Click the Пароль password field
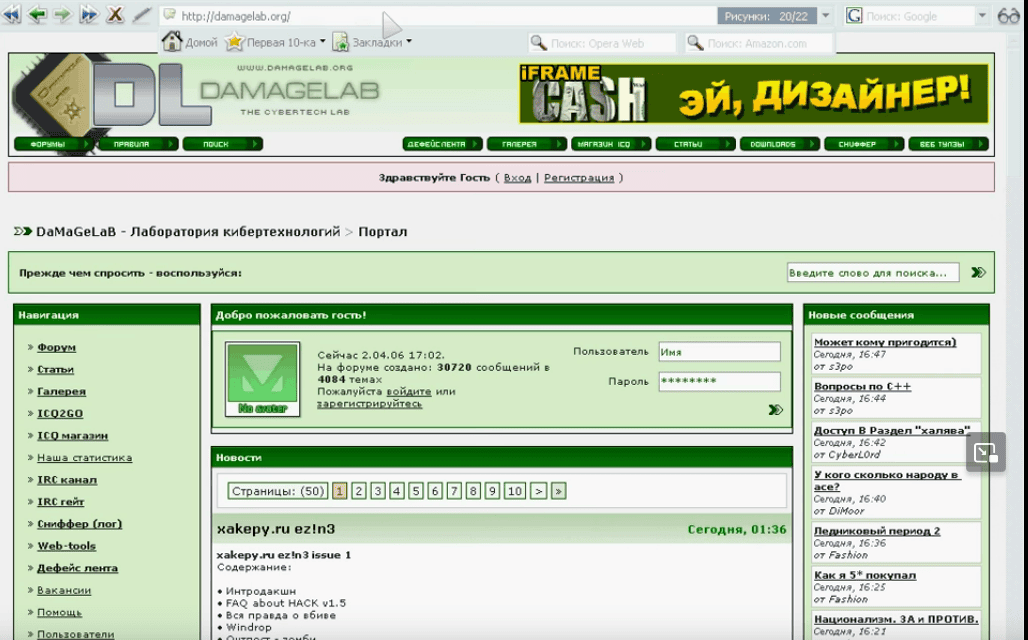Image resolution: width=1028 pixels, height=640 pixels. click(719, 381)
